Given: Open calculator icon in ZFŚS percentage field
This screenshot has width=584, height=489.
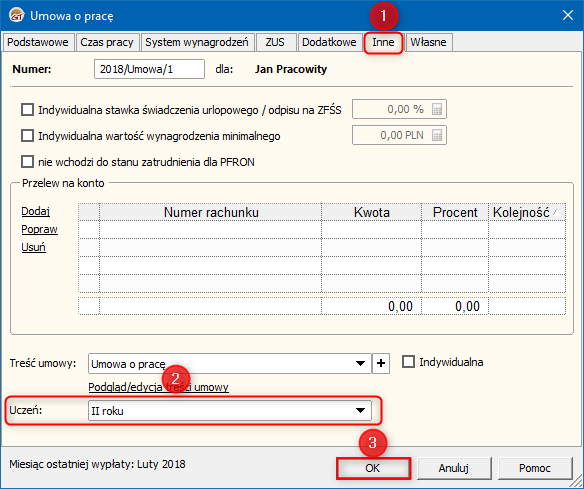Looking at the screenshot, I should click(437, 109).
